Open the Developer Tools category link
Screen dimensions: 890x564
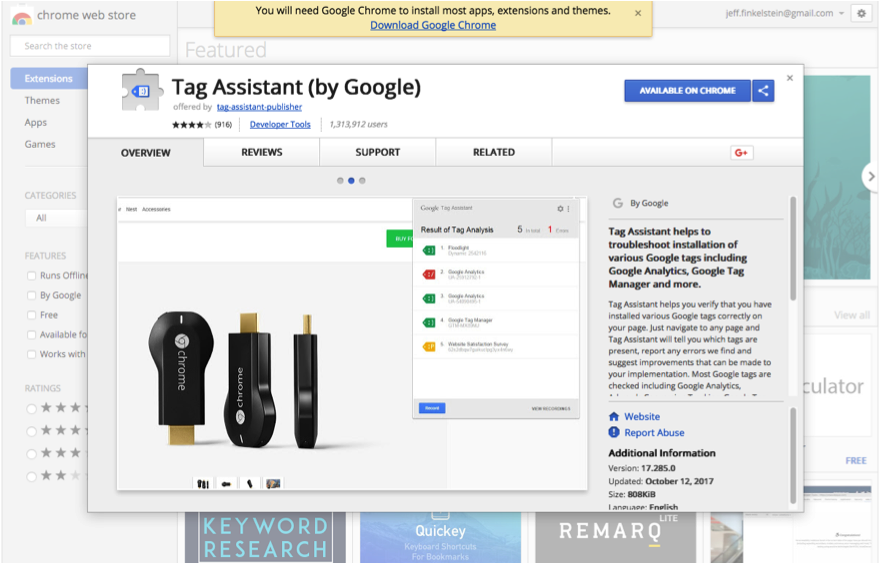pyautogui.click(x=280, y=124)
